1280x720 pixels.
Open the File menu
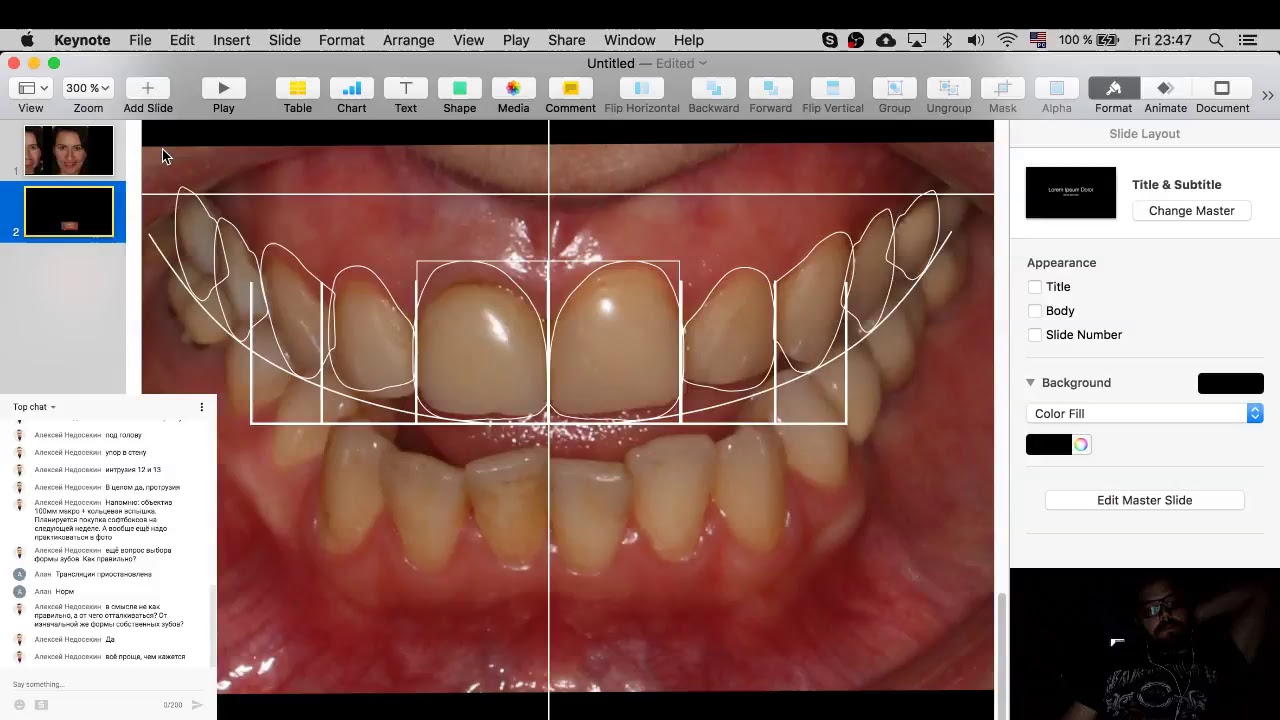pyautogui.click(x=140, y=40)
